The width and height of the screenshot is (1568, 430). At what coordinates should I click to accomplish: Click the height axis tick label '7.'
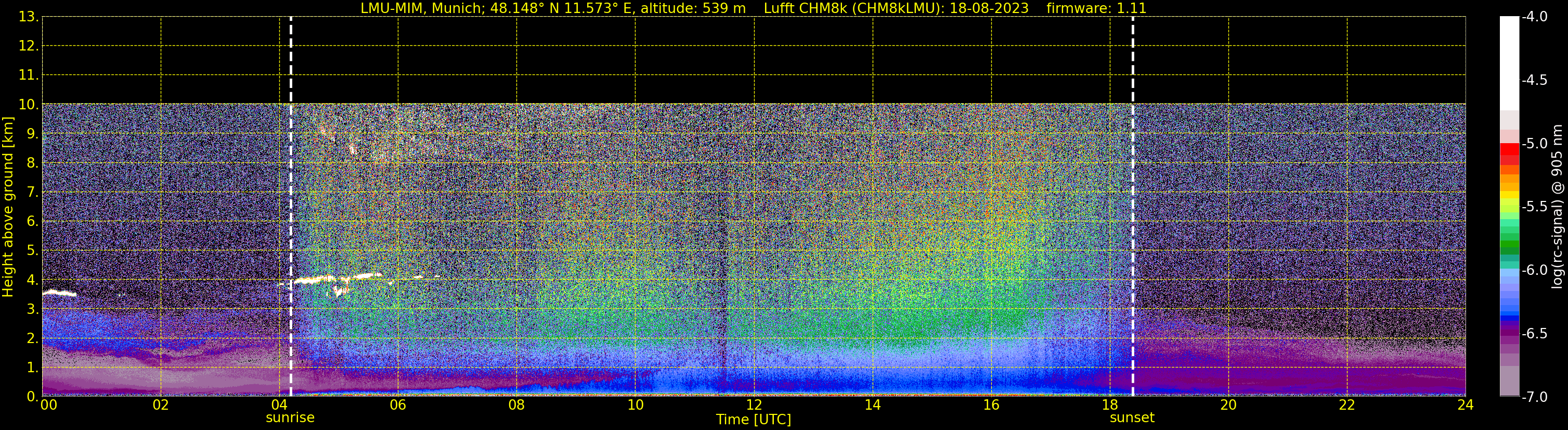tap(32, 193)
